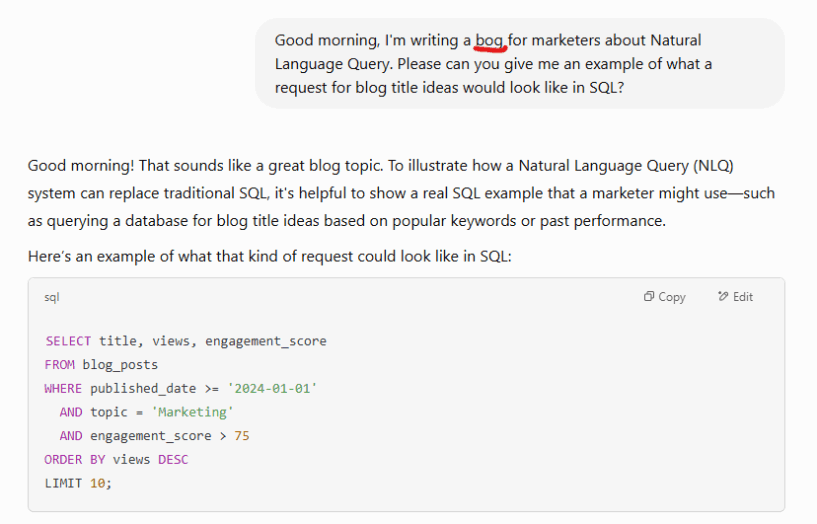
Task: Click the sentence starting "Here's an example"
Action: point(270,257)
